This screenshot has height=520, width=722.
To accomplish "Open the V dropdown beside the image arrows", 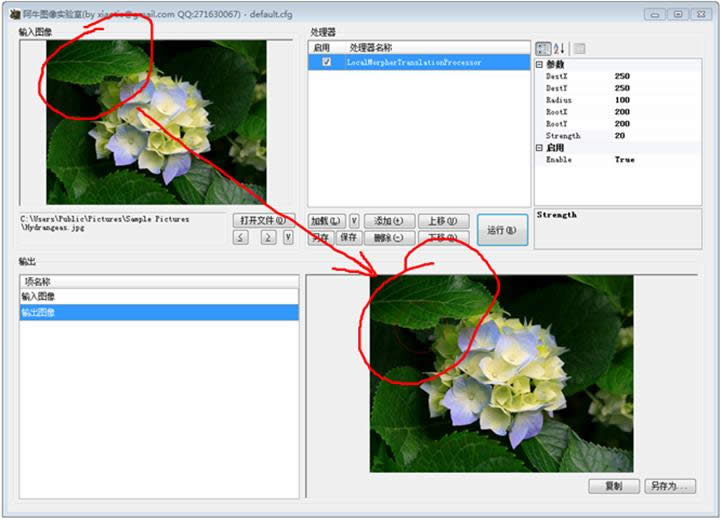I will click(288, 237).
